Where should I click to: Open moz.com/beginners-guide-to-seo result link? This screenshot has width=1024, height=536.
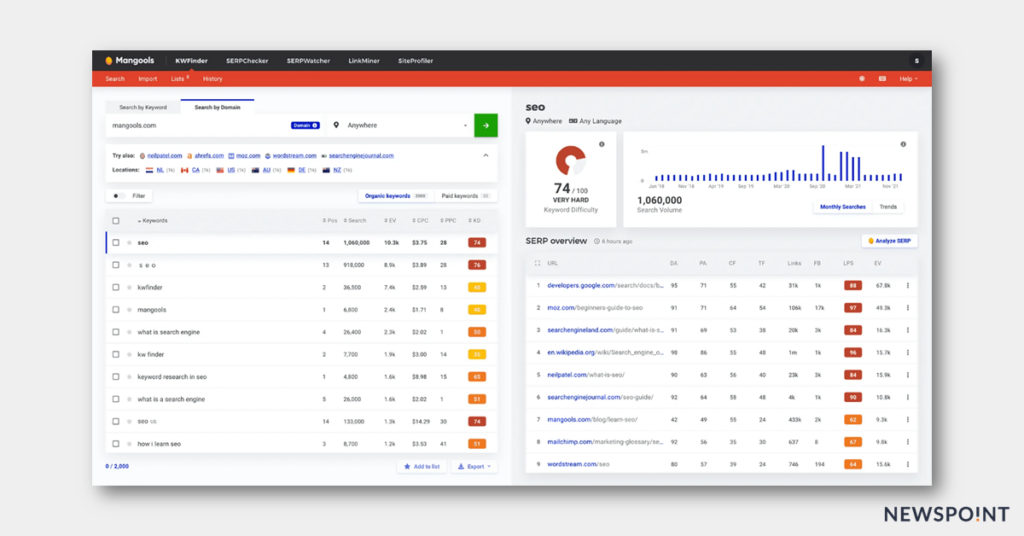(x=595, y=307)
